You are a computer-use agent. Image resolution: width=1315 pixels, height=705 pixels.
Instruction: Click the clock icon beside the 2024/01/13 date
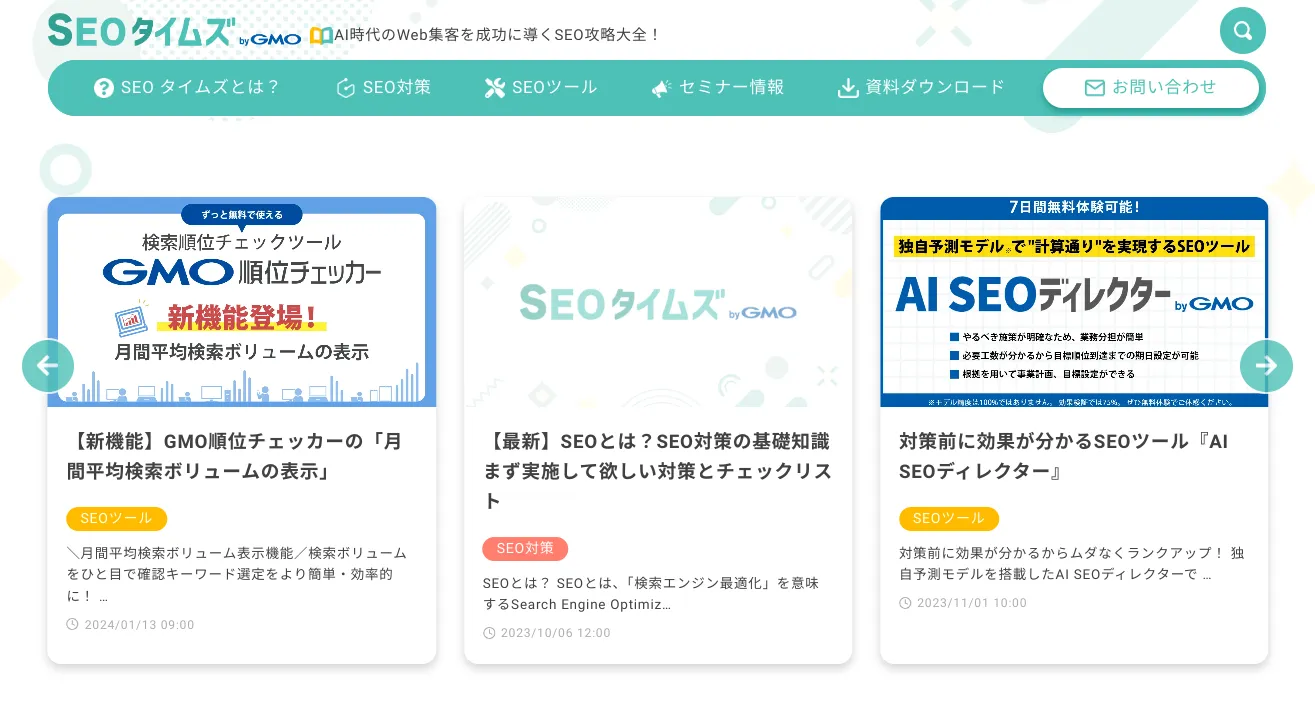pos(73,624)
